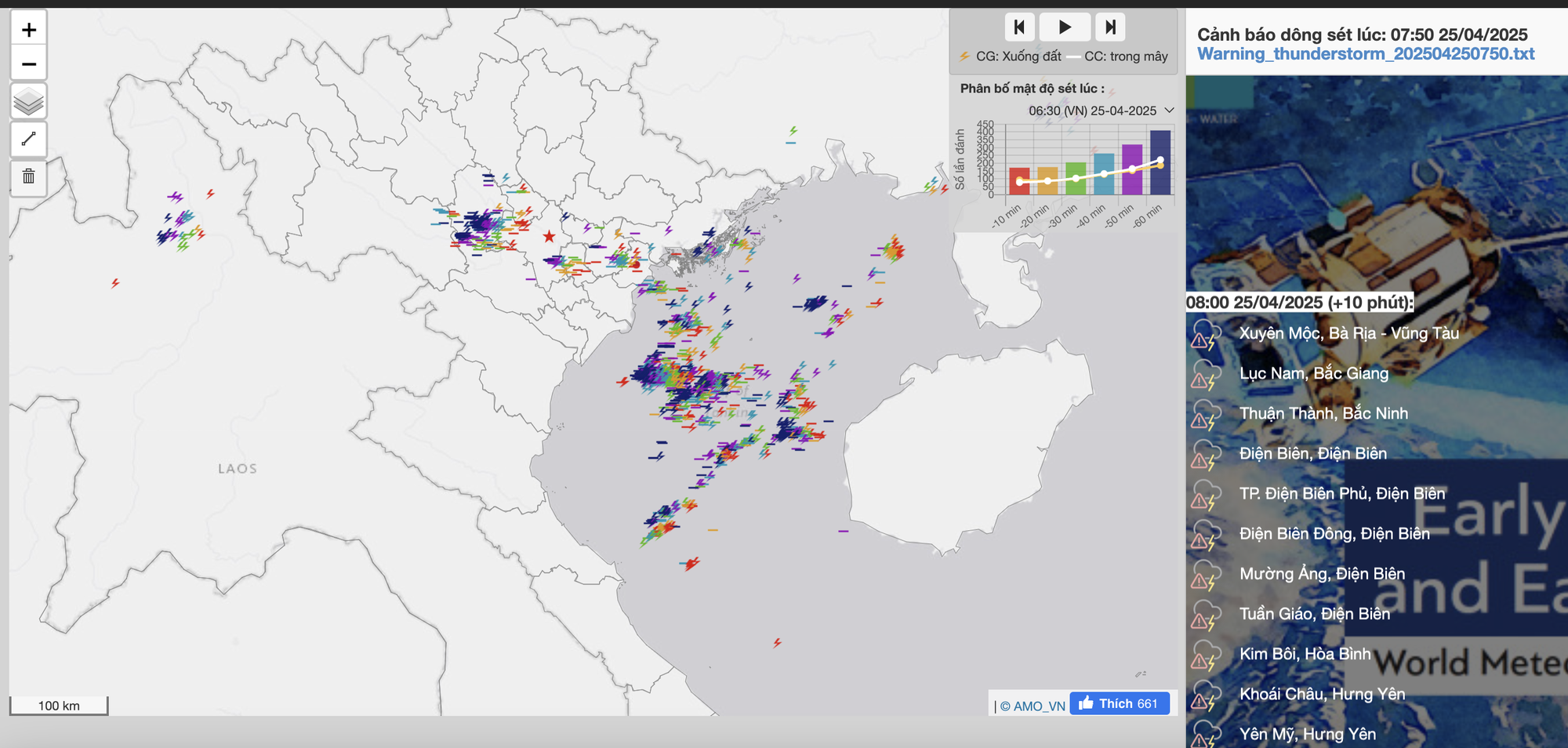Zoom in on the lightning map
Screen dimensions: 1568x748
pos(29,30)
